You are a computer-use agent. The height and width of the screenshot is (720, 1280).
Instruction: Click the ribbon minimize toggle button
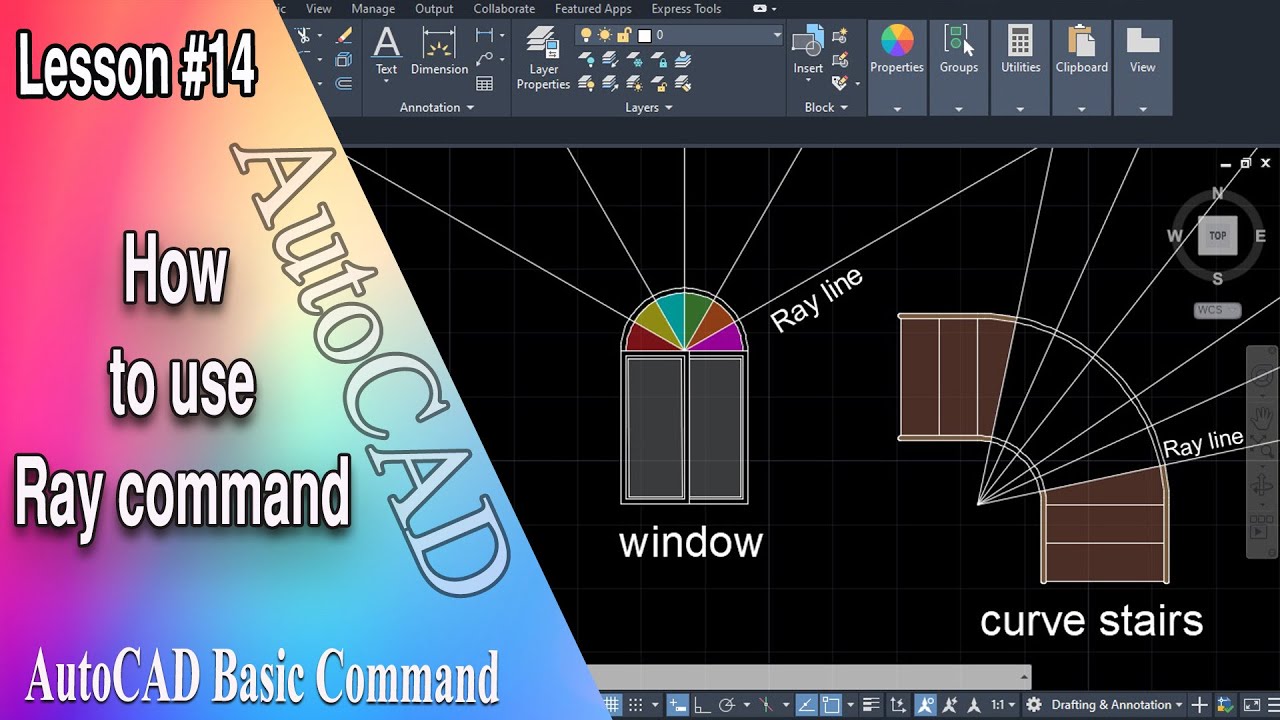coord(760,8)
